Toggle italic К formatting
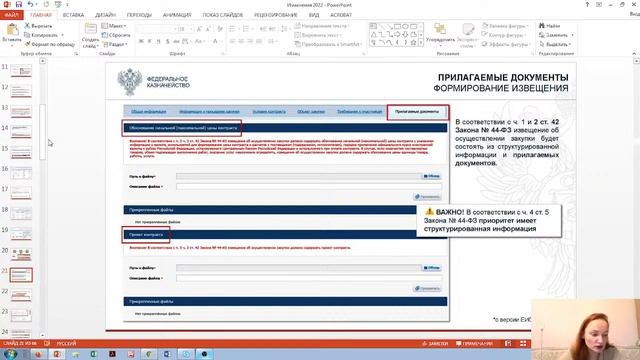 coord(150,41)
